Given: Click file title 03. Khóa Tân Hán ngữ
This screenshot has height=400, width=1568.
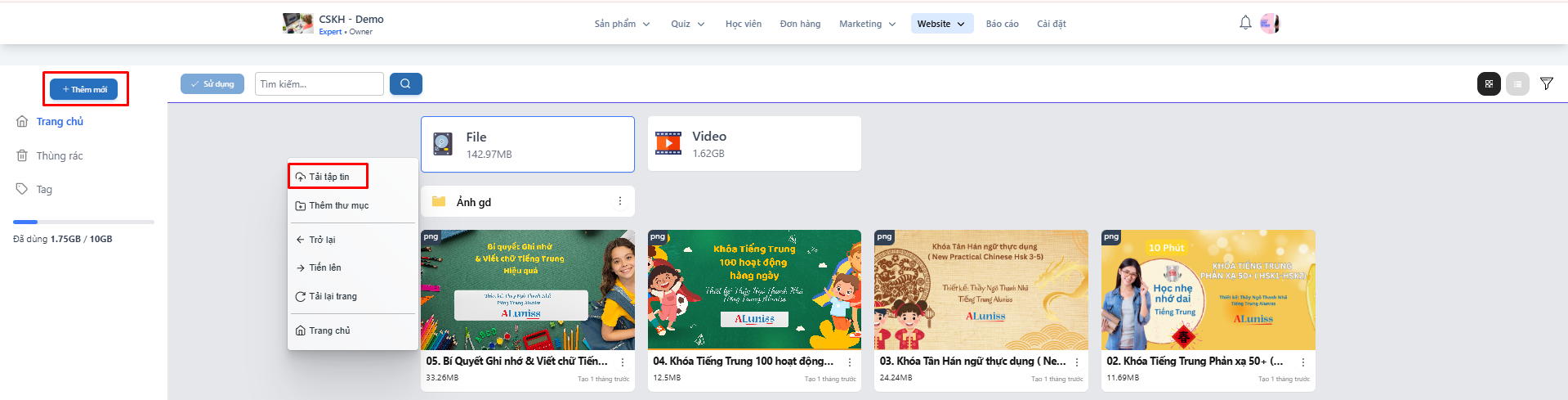Looking at the screenshot, I should [x=972, y=361].
